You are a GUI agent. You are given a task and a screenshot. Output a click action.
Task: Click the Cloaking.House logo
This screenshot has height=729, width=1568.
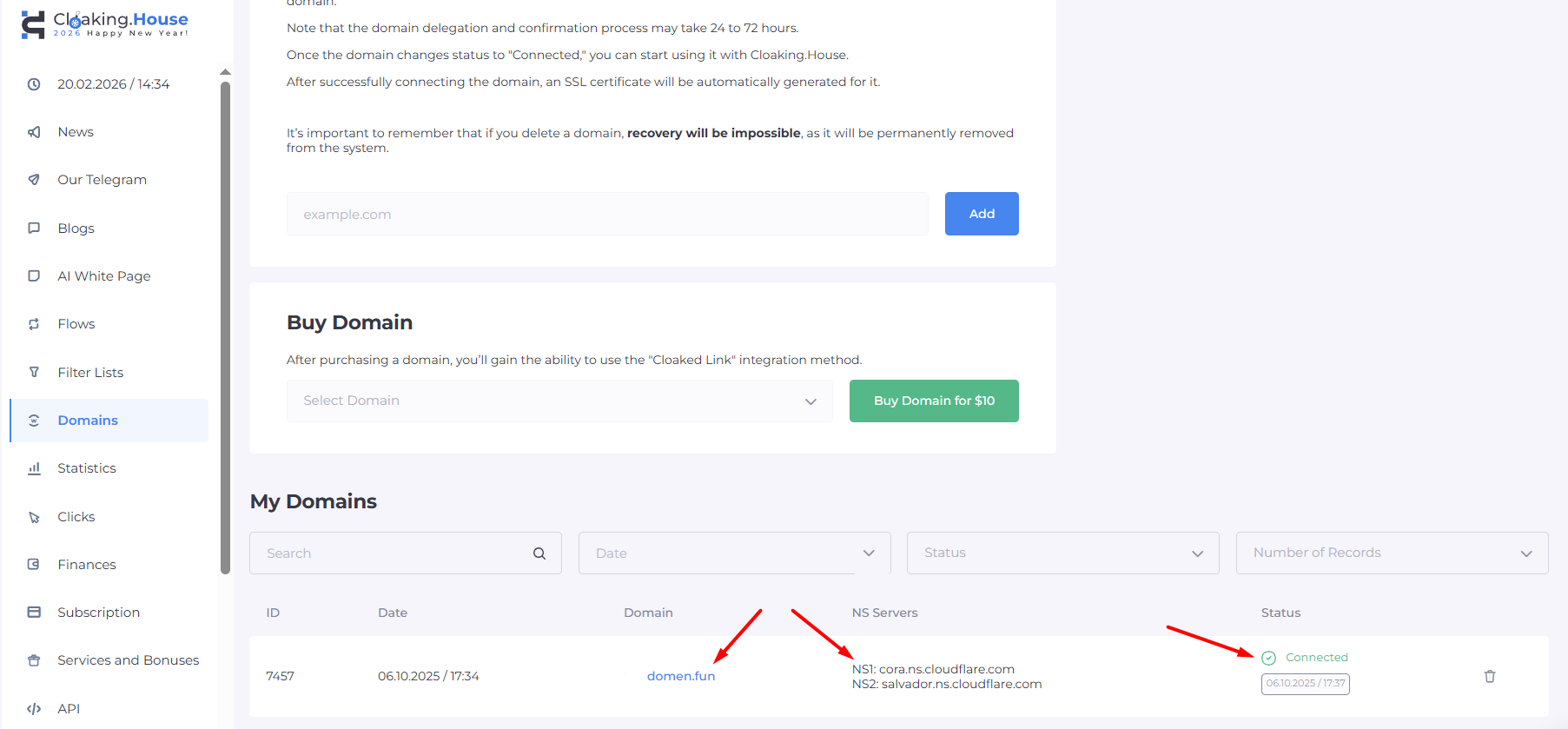click(104, 23)
